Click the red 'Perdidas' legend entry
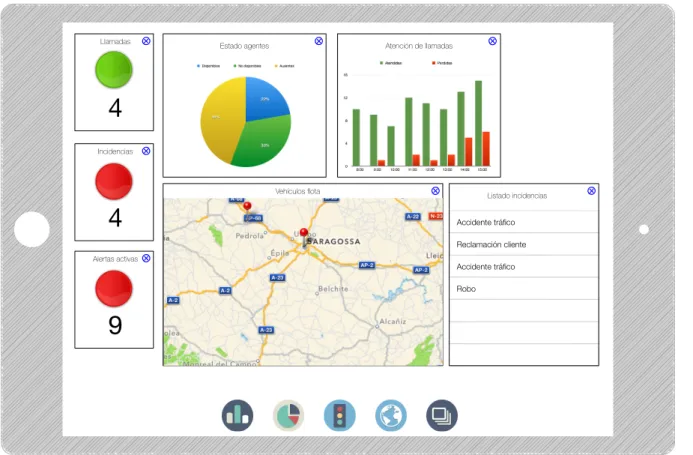693x455 pixels. [x=442, y=63]
